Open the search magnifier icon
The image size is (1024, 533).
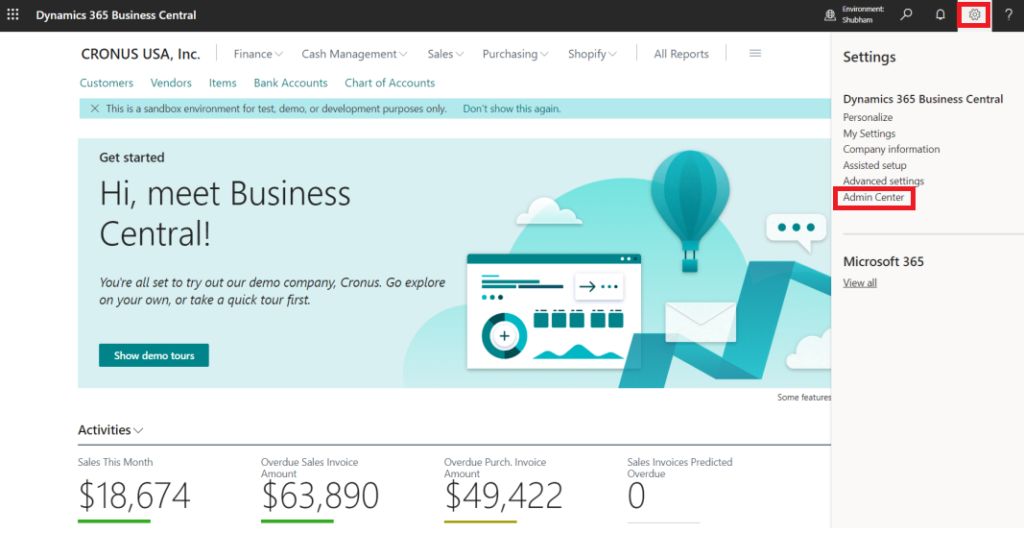tap(906, 14)
